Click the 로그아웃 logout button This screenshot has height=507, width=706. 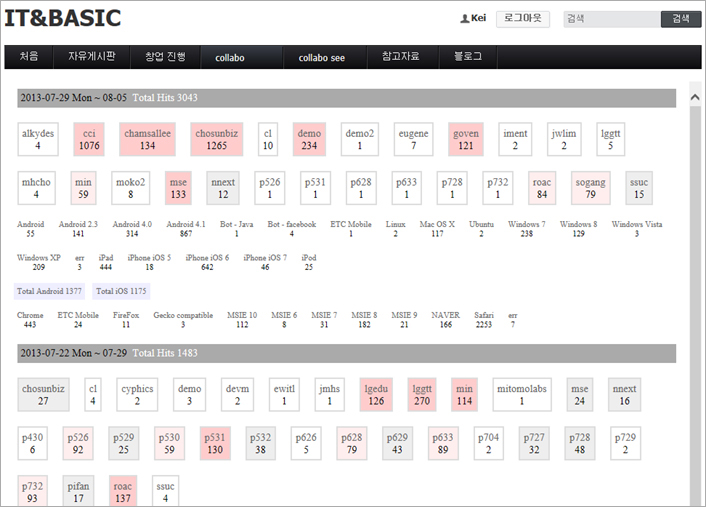(x=523, y=19)
